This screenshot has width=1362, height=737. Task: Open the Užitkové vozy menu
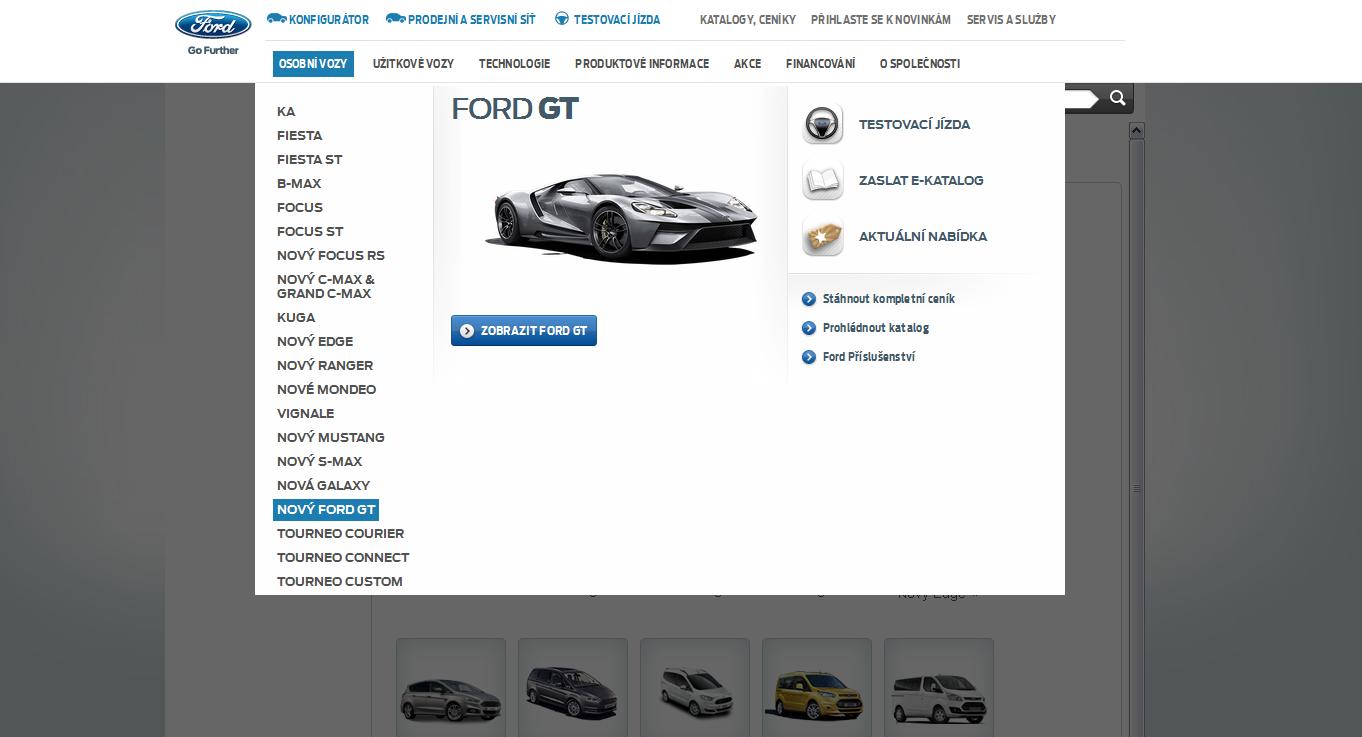tap(413, 64)
